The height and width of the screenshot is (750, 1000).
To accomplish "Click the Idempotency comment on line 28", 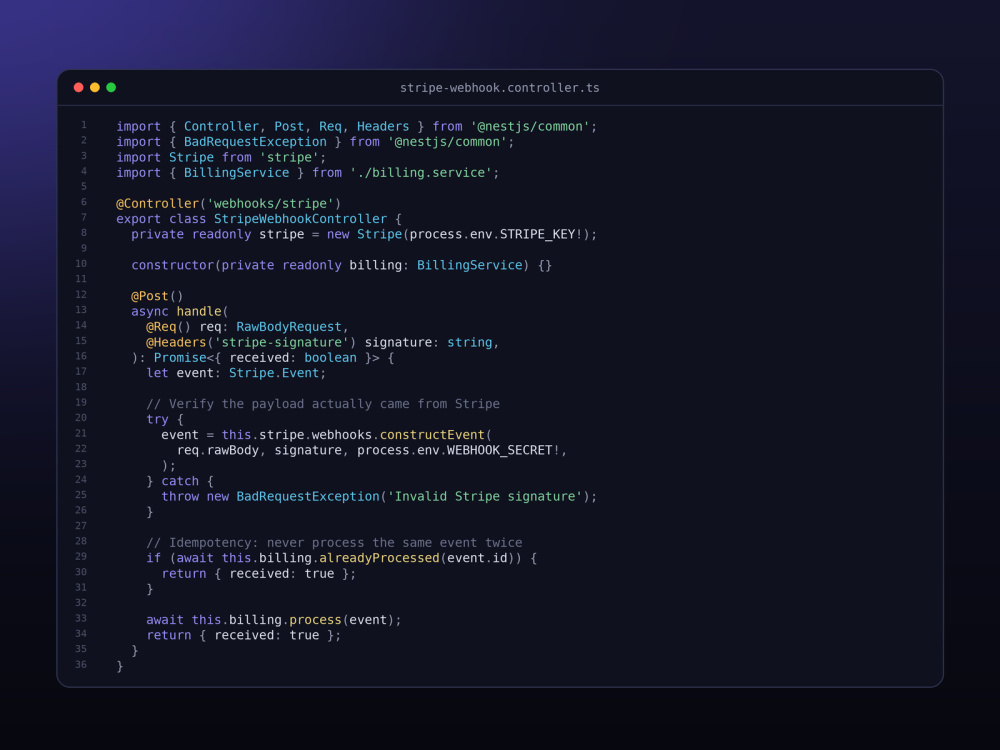I will pos(334,543).
